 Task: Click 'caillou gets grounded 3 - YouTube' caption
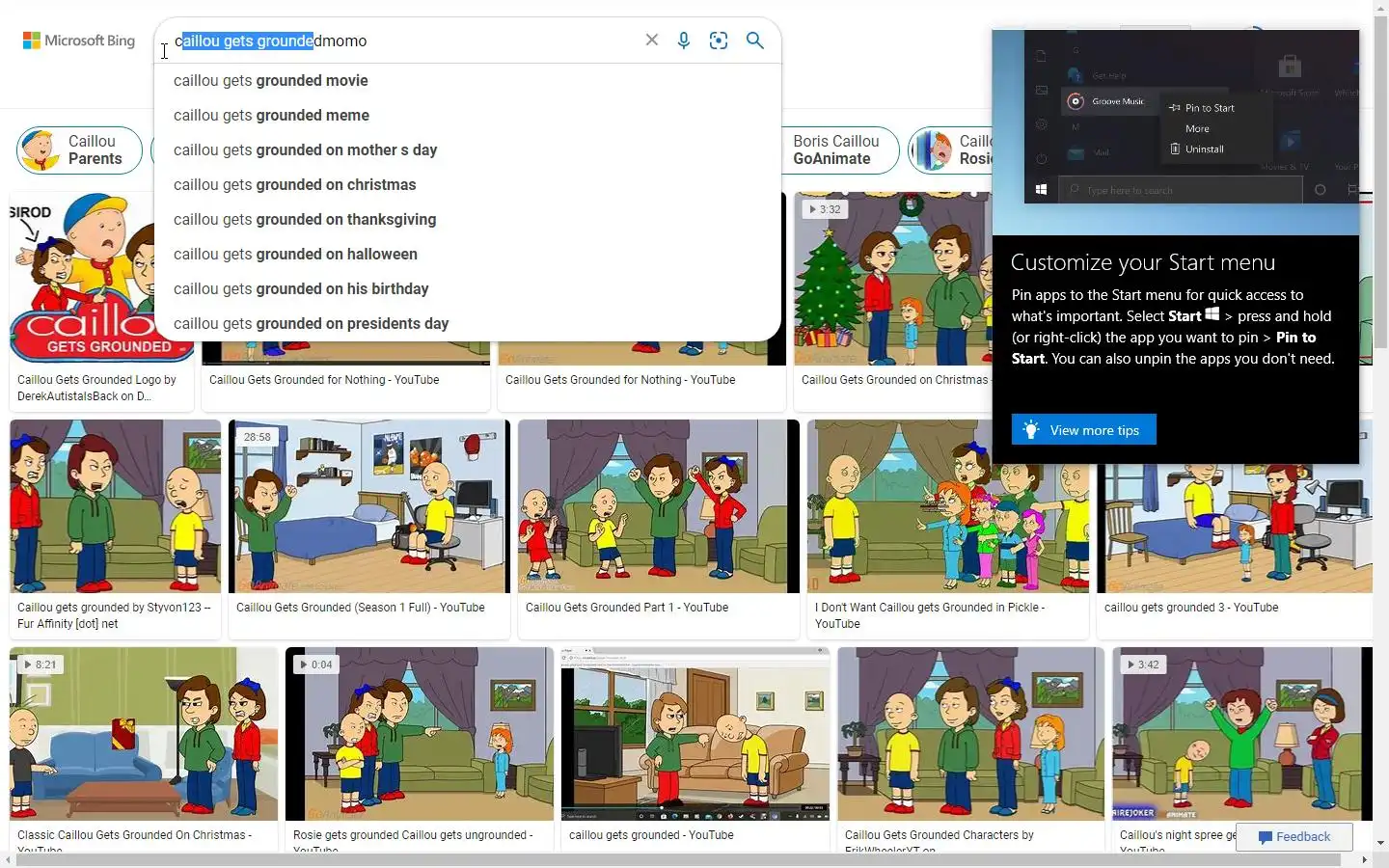click(x=1191, y=608)
